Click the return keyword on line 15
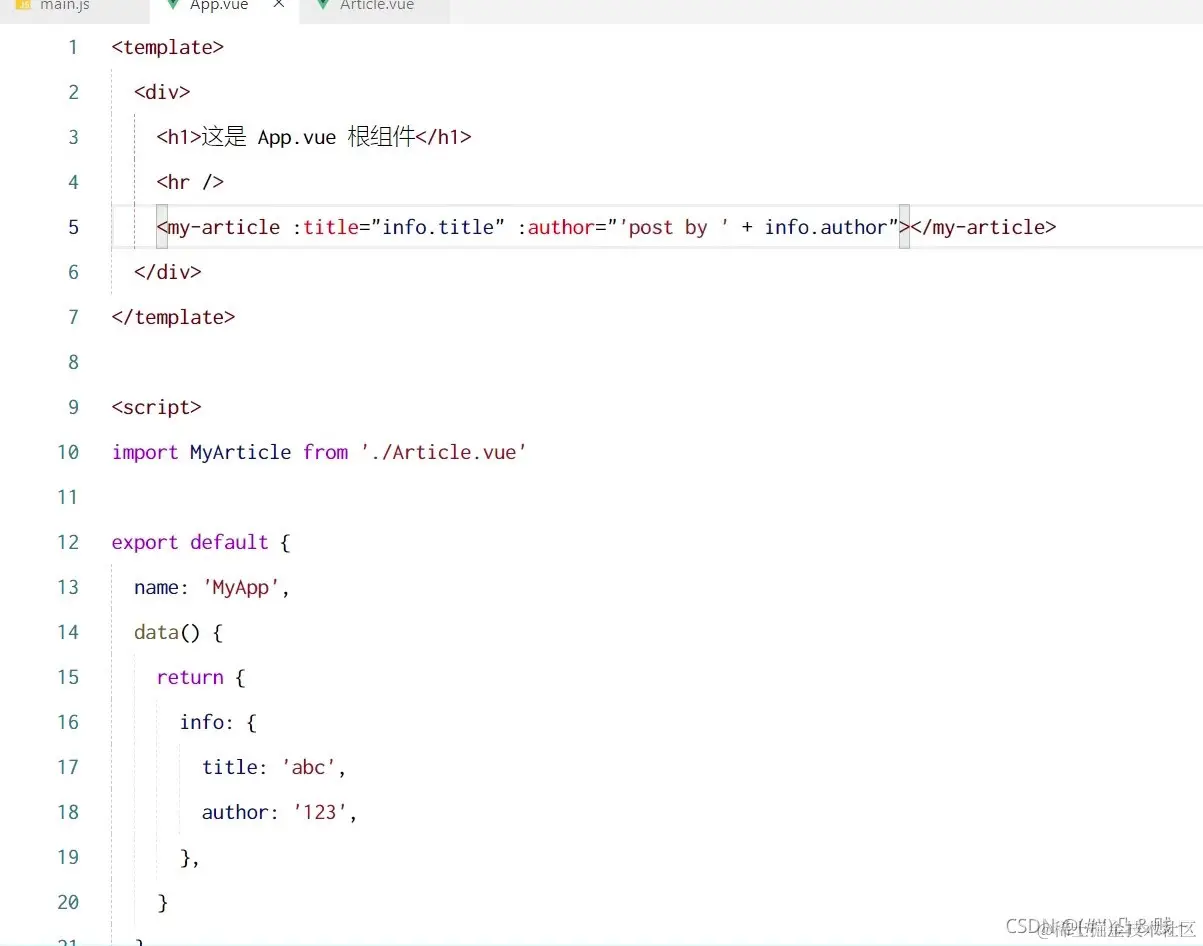1203x946 pixels. [x=190, y=678]
